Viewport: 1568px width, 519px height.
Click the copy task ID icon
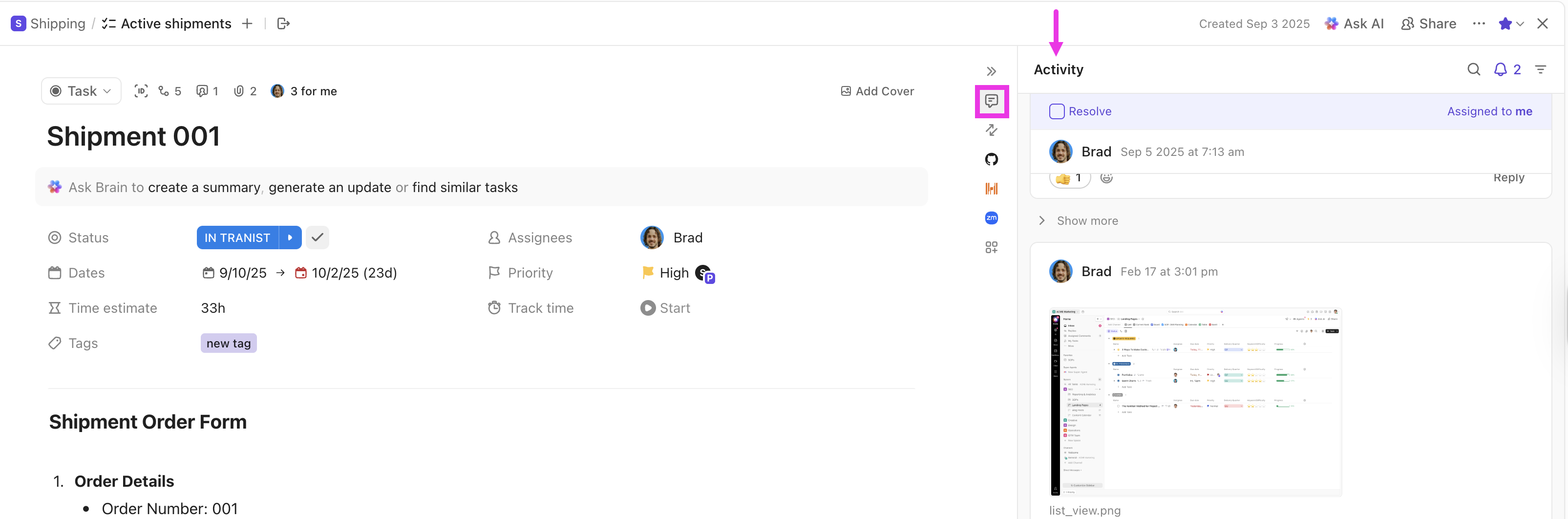pyautogui.click(x=141, y=91)
